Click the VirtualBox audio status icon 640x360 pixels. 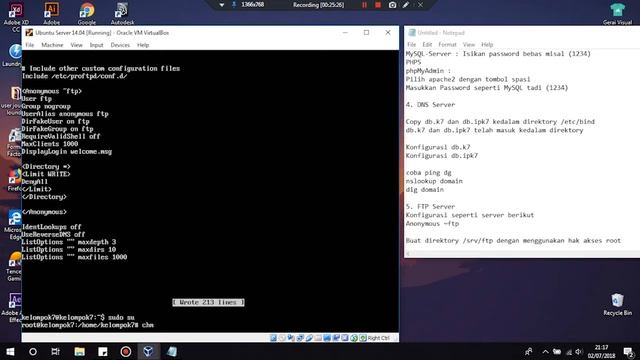point(291,338)
